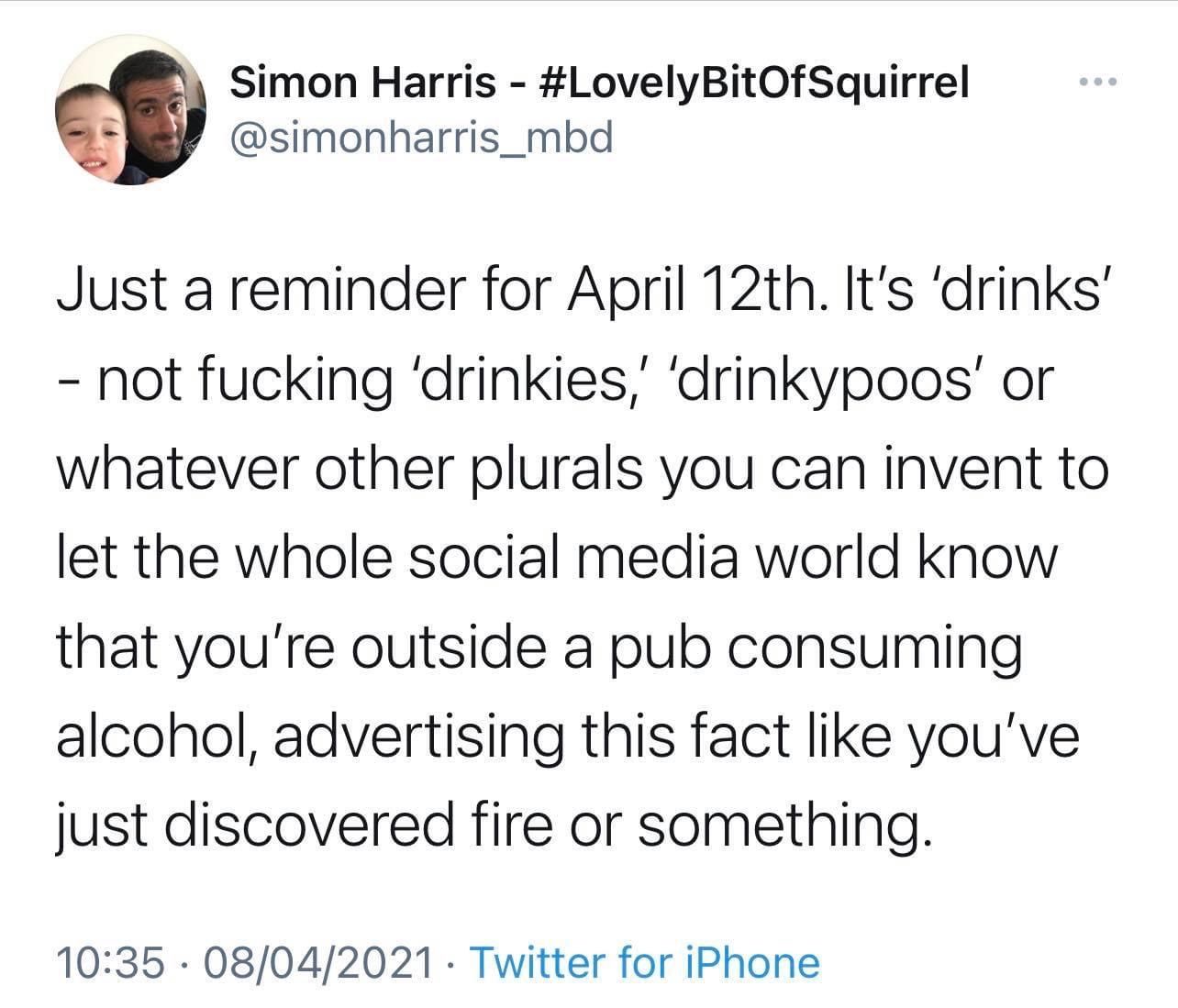The width and height of the screenshot is (1178, 1008).
Task: Click the Twitter for iPhone source link
Action: (x=644, y=963)
